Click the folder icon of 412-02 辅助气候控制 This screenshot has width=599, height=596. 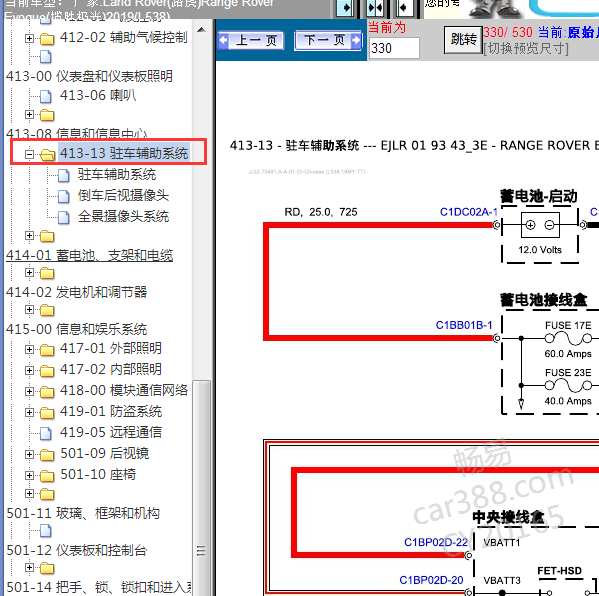pyautogui.click(x=47, y=39)
